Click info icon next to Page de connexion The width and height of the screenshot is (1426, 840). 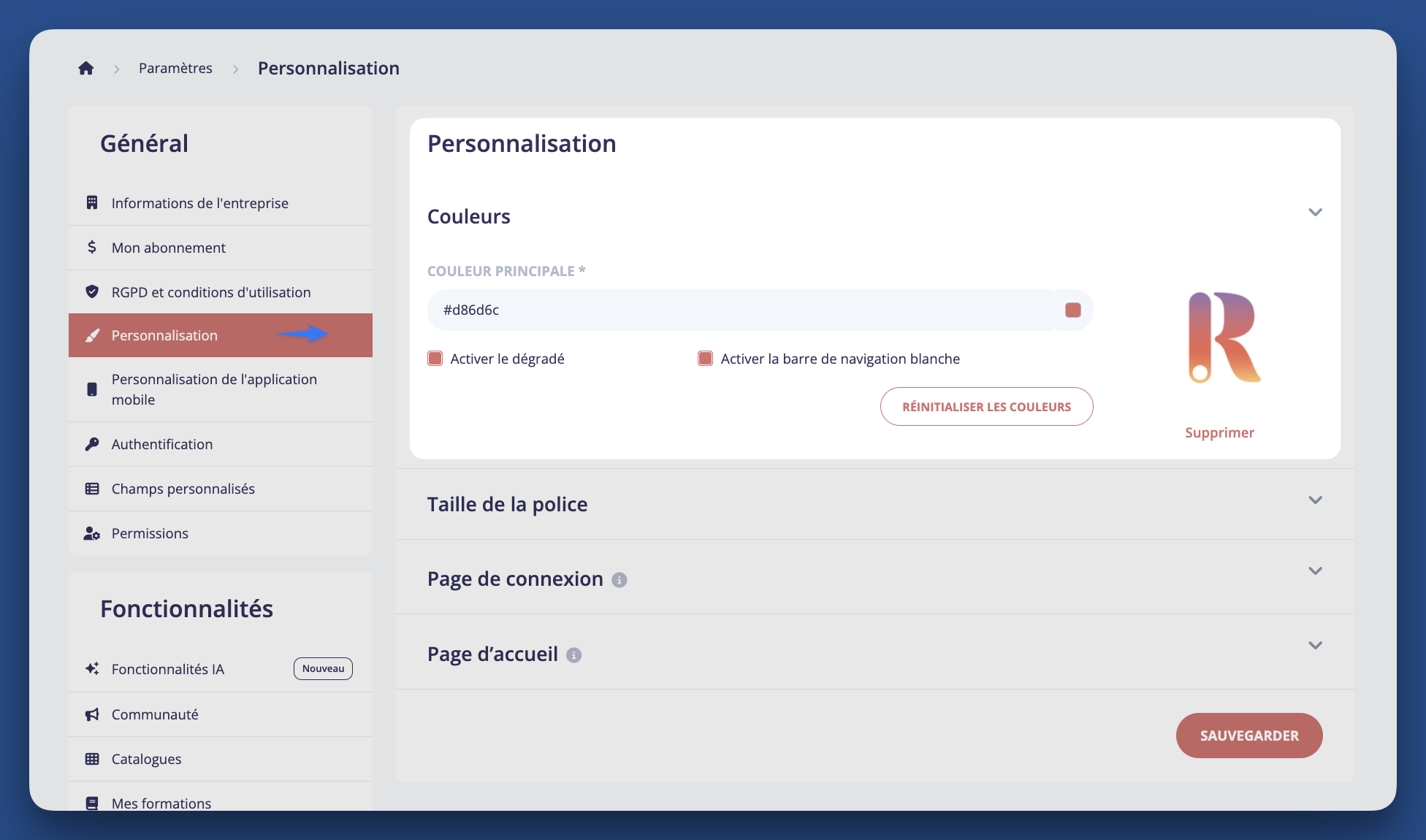[619, 580]
